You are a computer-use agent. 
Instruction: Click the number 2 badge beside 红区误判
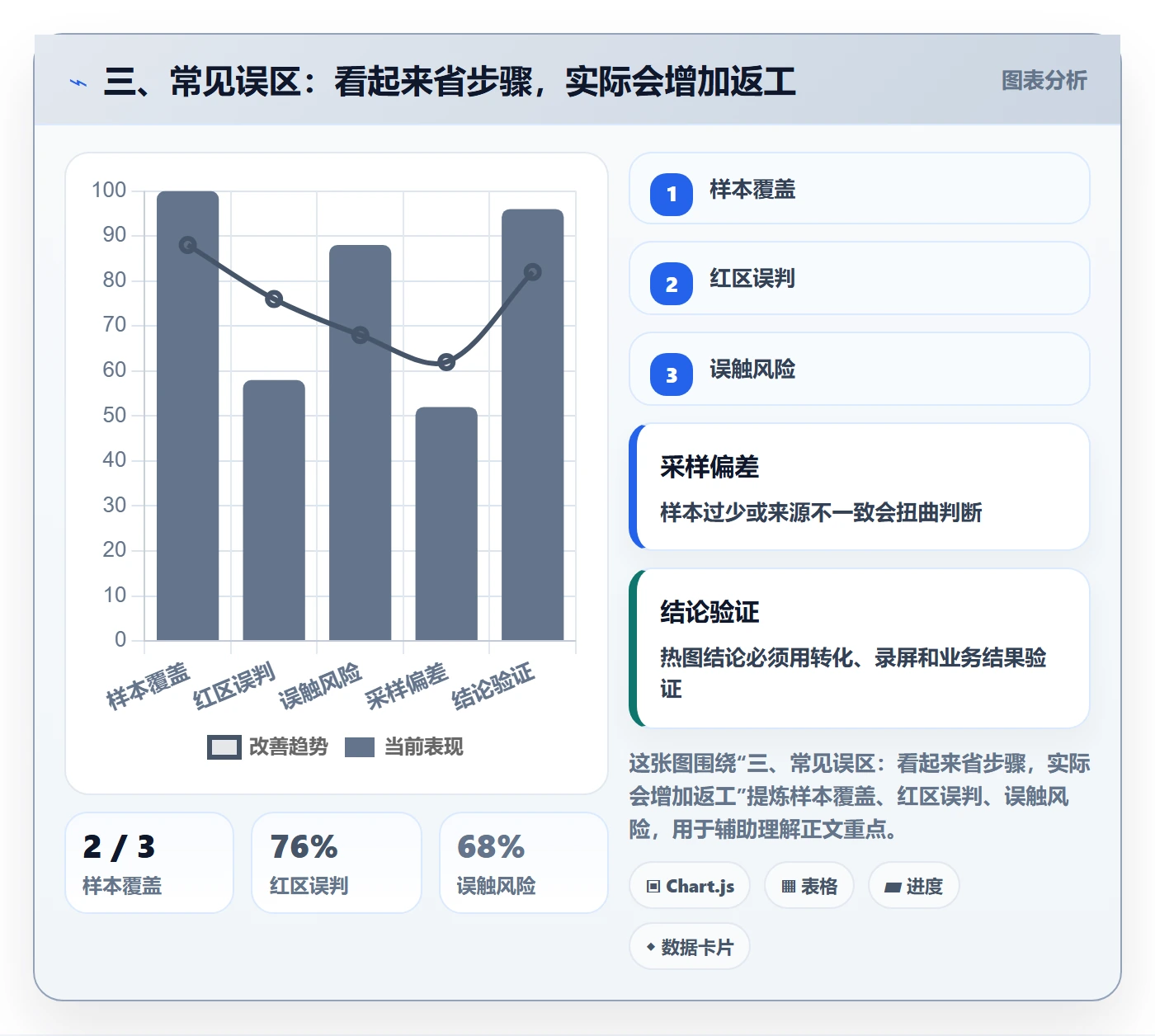[x=672, y=284]
